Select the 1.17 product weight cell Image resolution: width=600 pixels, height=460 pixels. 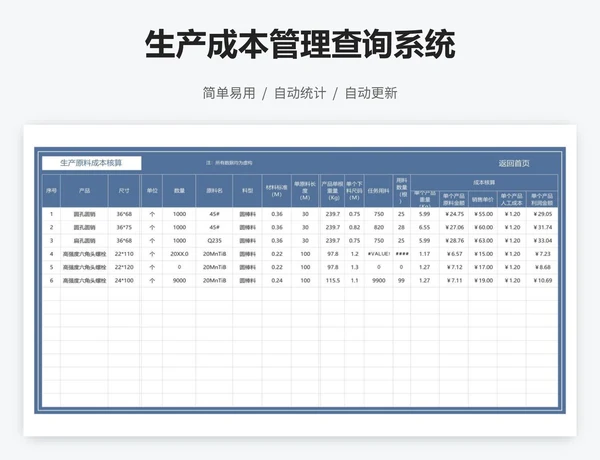coord(425,254)
